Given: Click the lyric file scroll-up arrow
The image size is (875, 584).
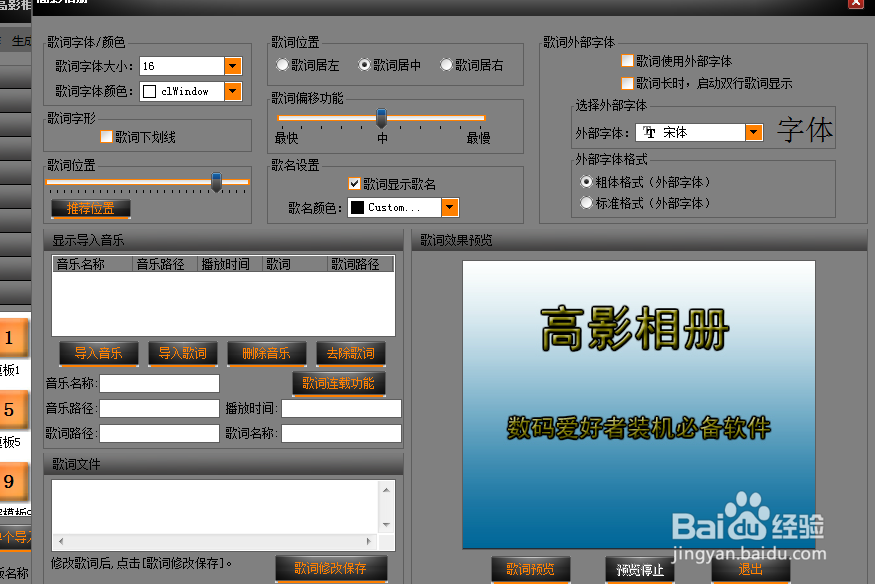Looking at the screenshot, I should (386, 490).
